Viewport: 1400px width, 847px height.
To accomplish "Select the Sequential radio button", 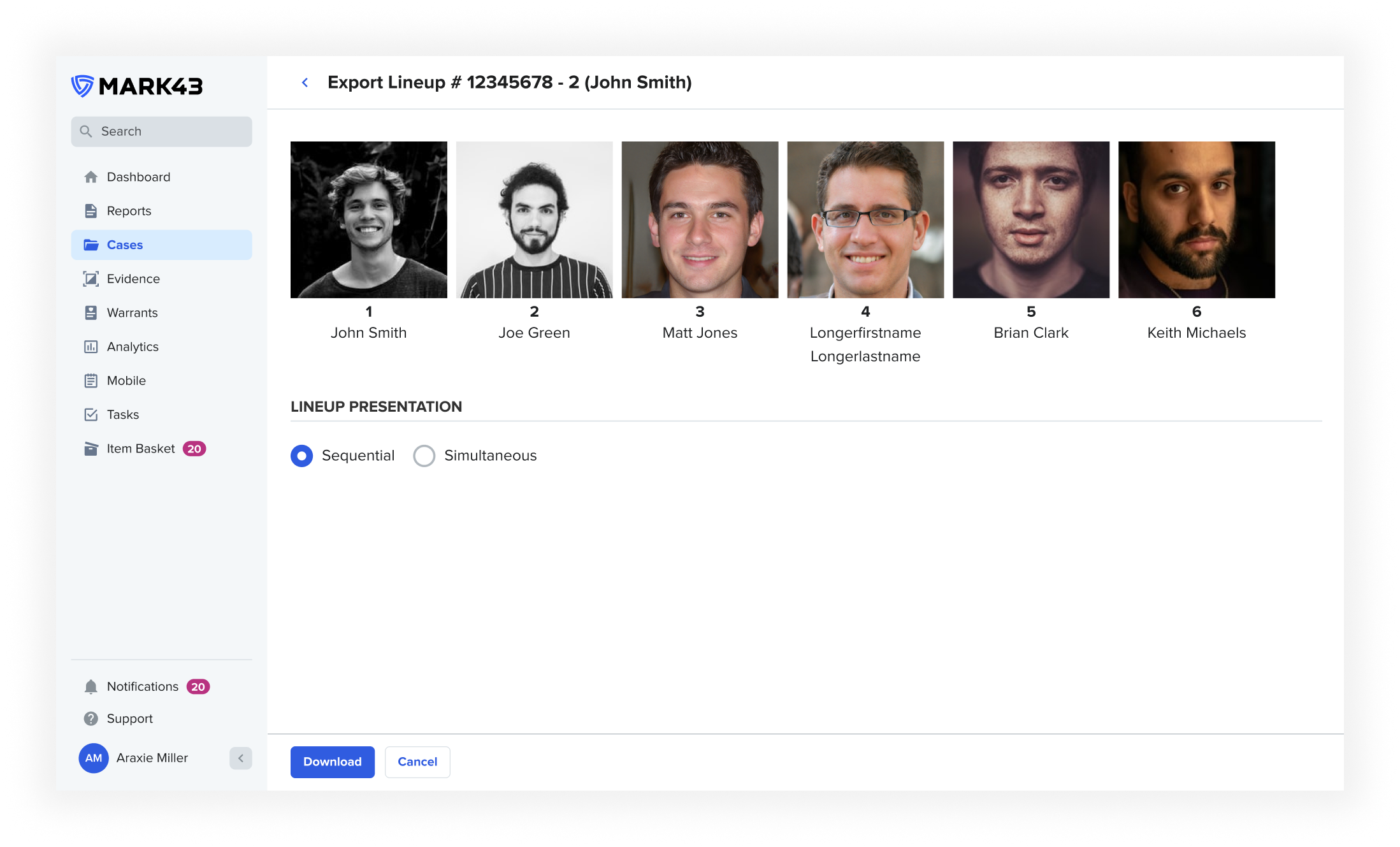I will (x=301, y=456).
